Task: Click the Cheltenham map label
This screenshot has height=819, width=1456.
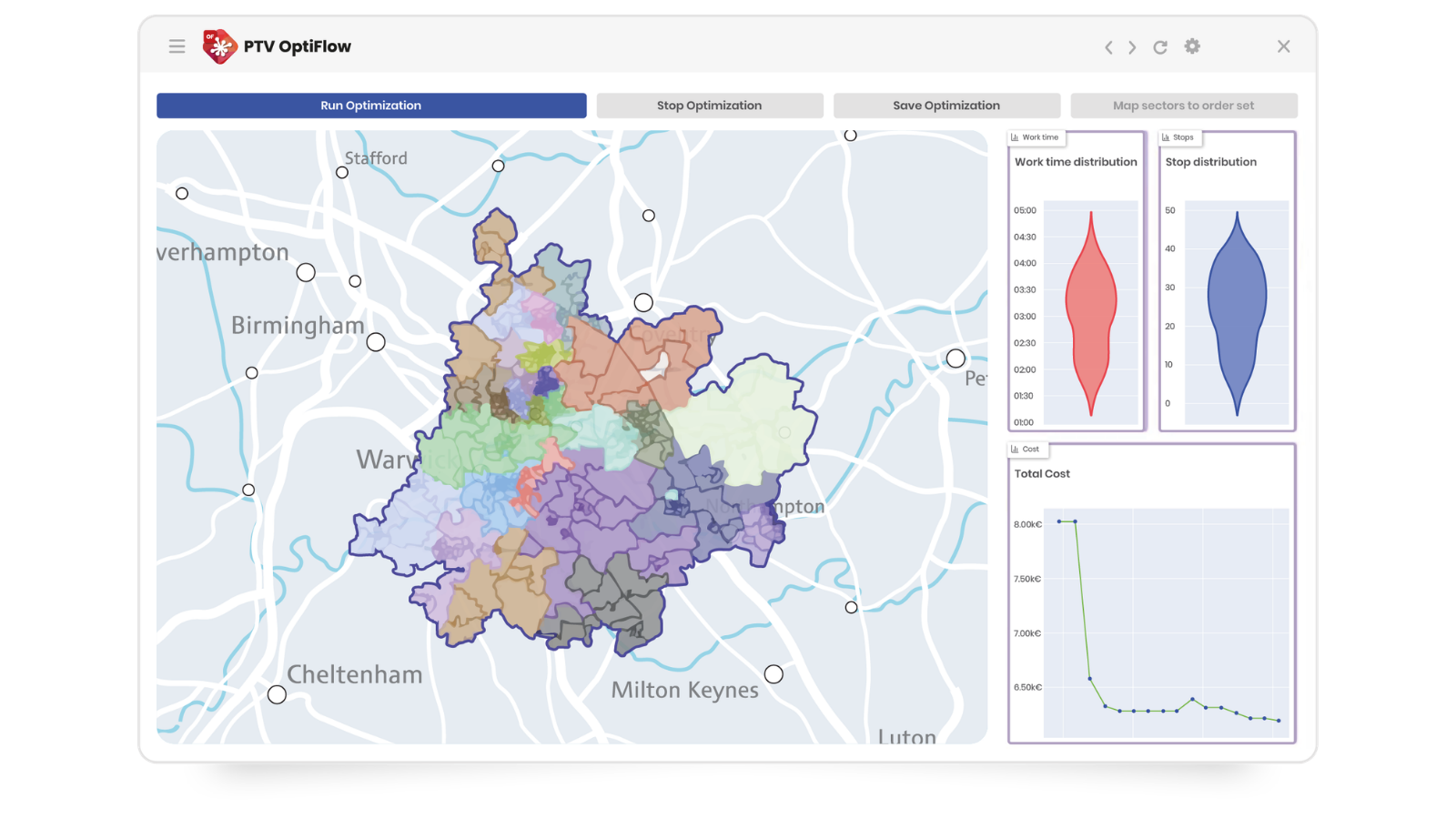Action: point(355,674)
